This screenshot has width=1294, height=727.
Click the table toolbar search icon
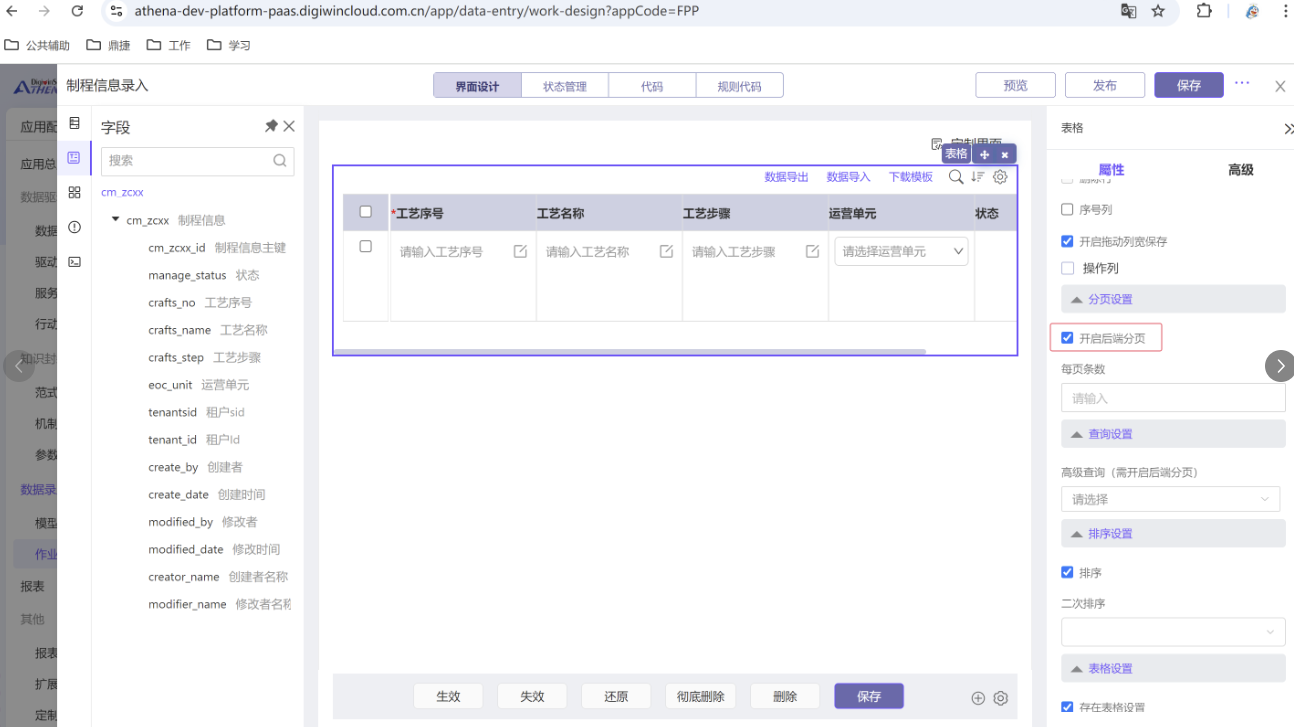click(956, 177)
